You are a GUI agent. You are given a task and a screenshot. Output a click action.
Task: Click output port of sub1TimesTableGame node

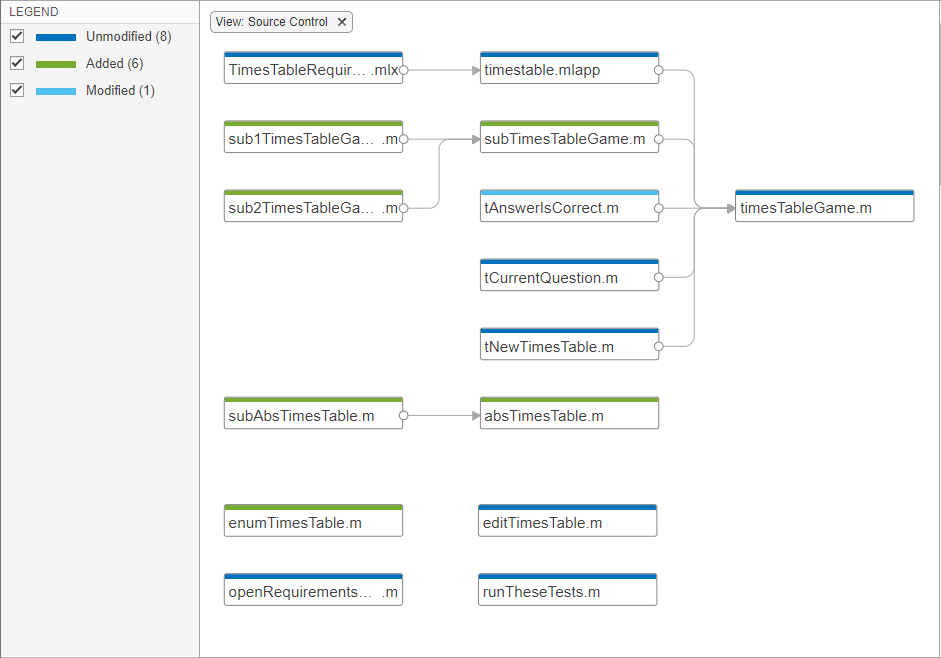point(403,139)
